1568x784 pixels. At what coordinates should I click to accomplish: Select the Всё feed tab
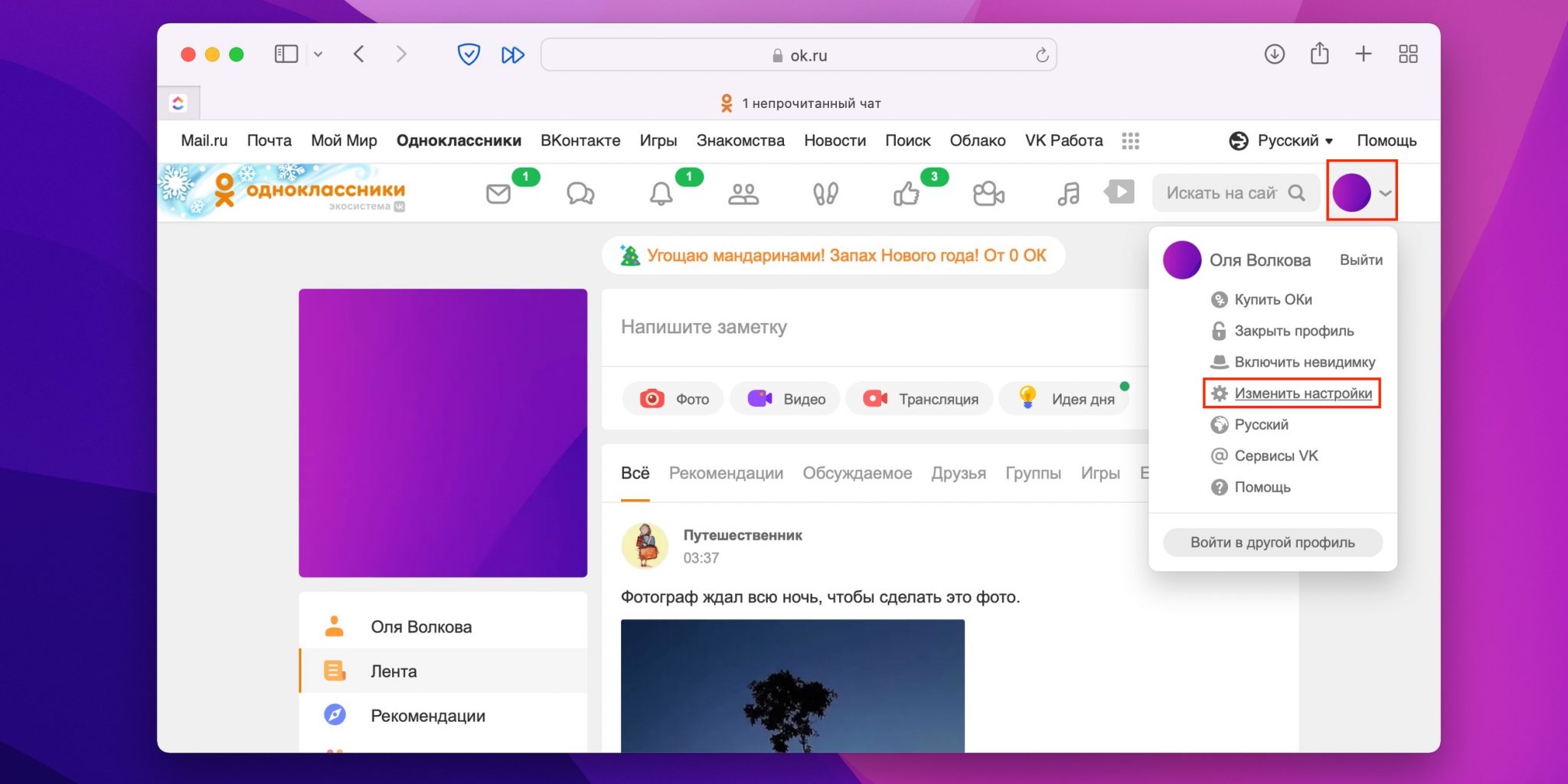635,473
